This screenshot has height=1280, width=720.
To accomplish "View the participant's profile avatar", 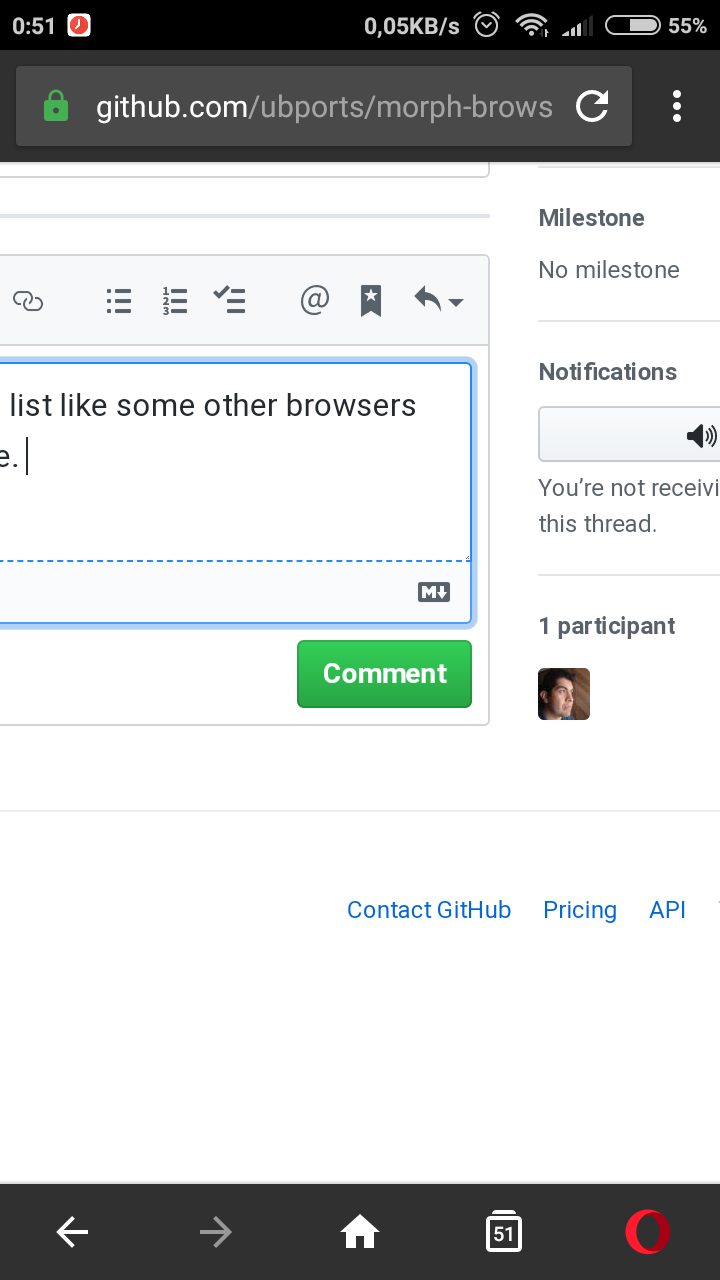I will (x=563, y=693).
